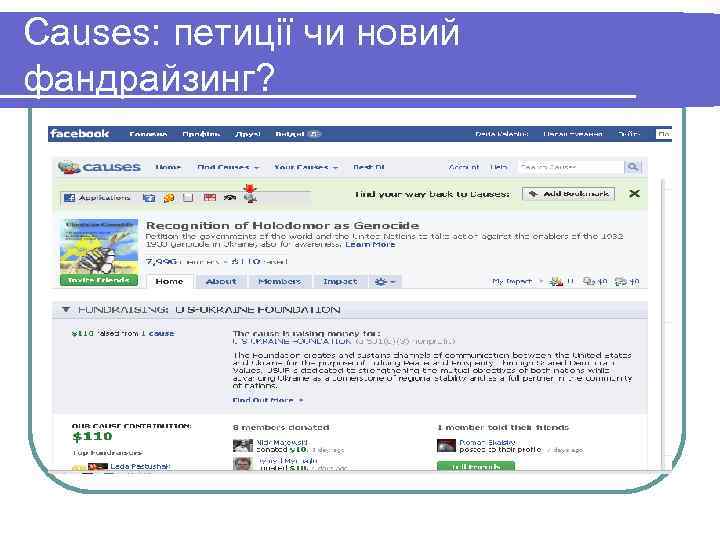
Task: Click the Home link in Causes navigation
Action: point(168,168)
